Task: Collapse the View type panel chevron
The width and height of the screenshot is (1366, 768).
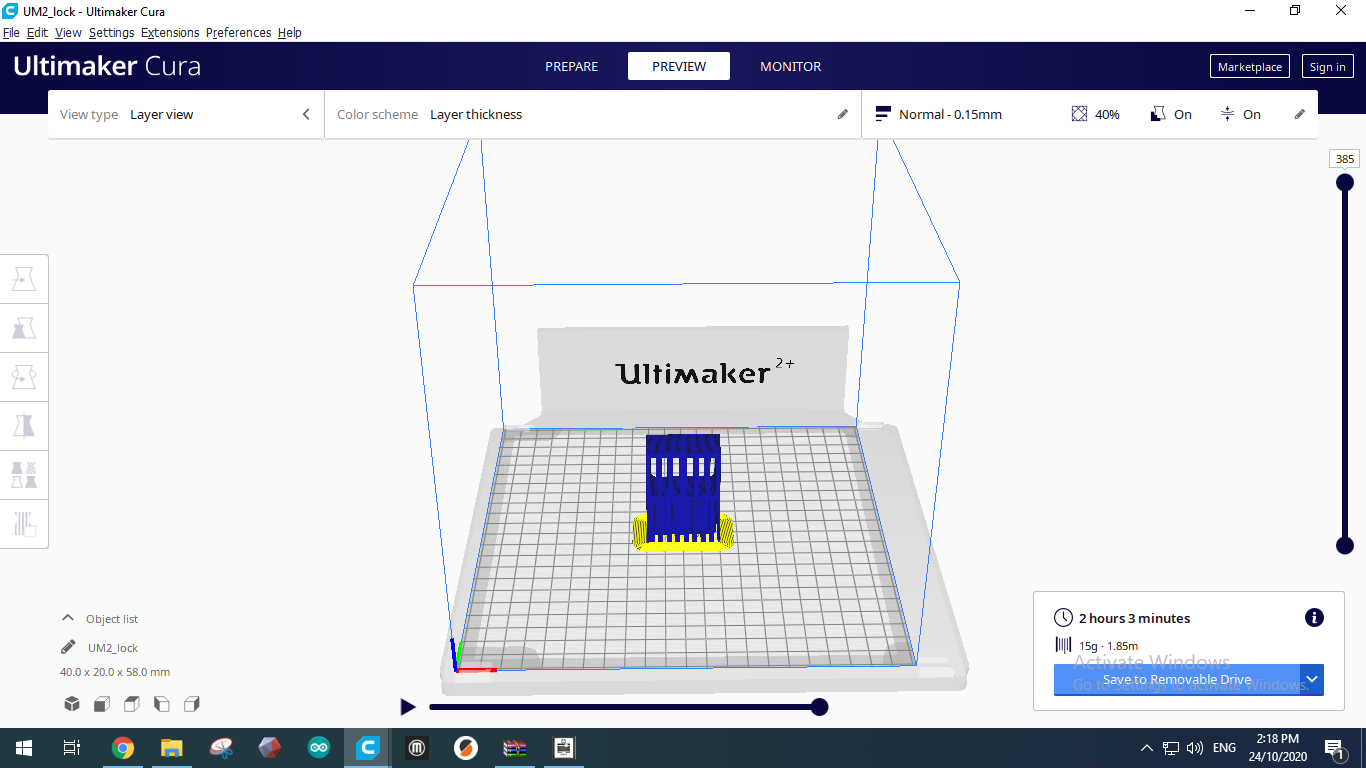Action: (306, 114)
